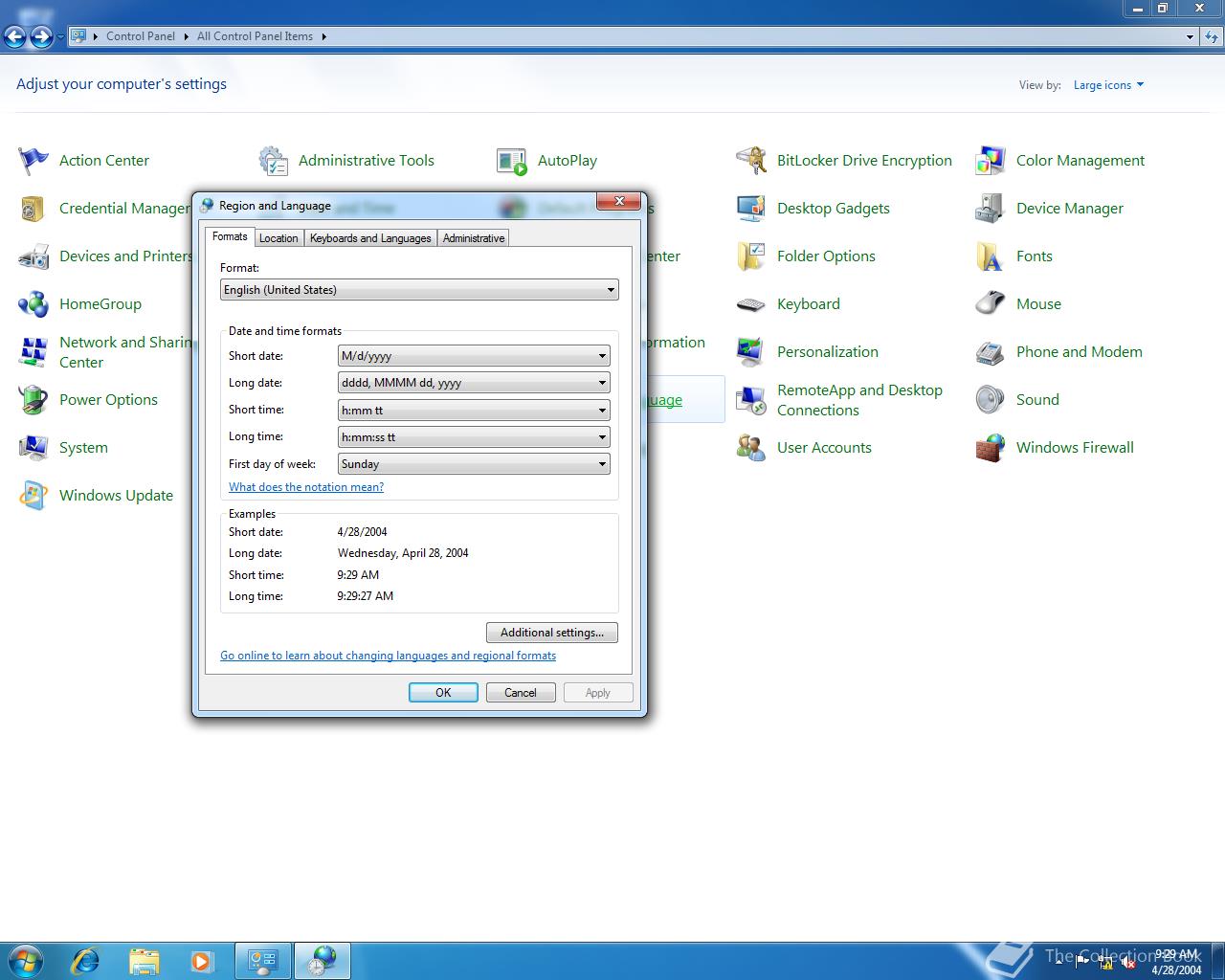Click the Back navigation arrow
The width and height of the screenshot is (1225, 980).
point(15,36)
